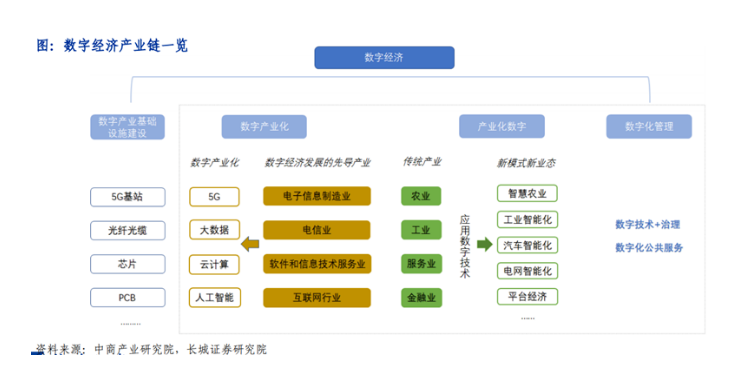
Task: Click the blue 数字技术+治理 text
Action: tap(649, 225)
